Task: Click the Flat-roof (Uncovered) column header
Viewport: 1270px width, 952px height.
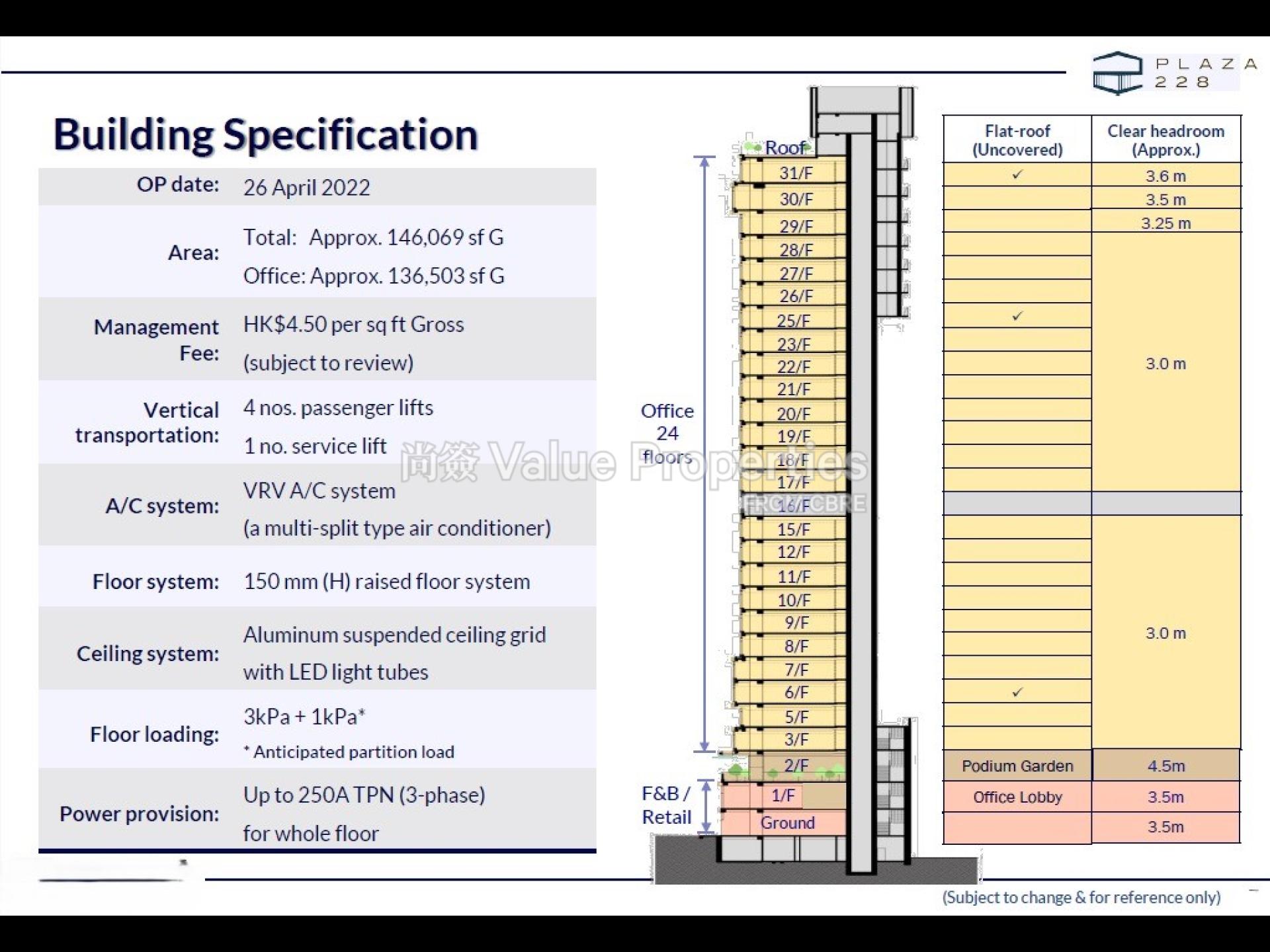Action: (x=1017, y=140)
